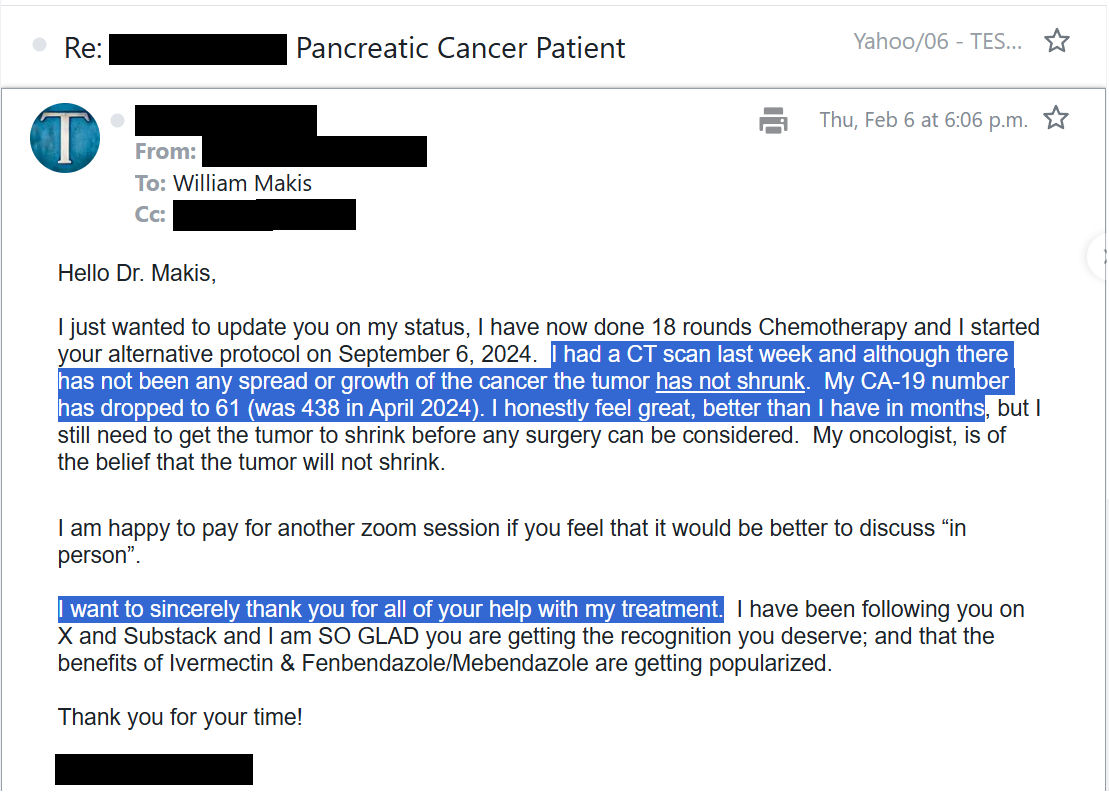This screenshot has height=810, width=1109.
Task: Click the redacted sender name in header
Action: [225, 119]
